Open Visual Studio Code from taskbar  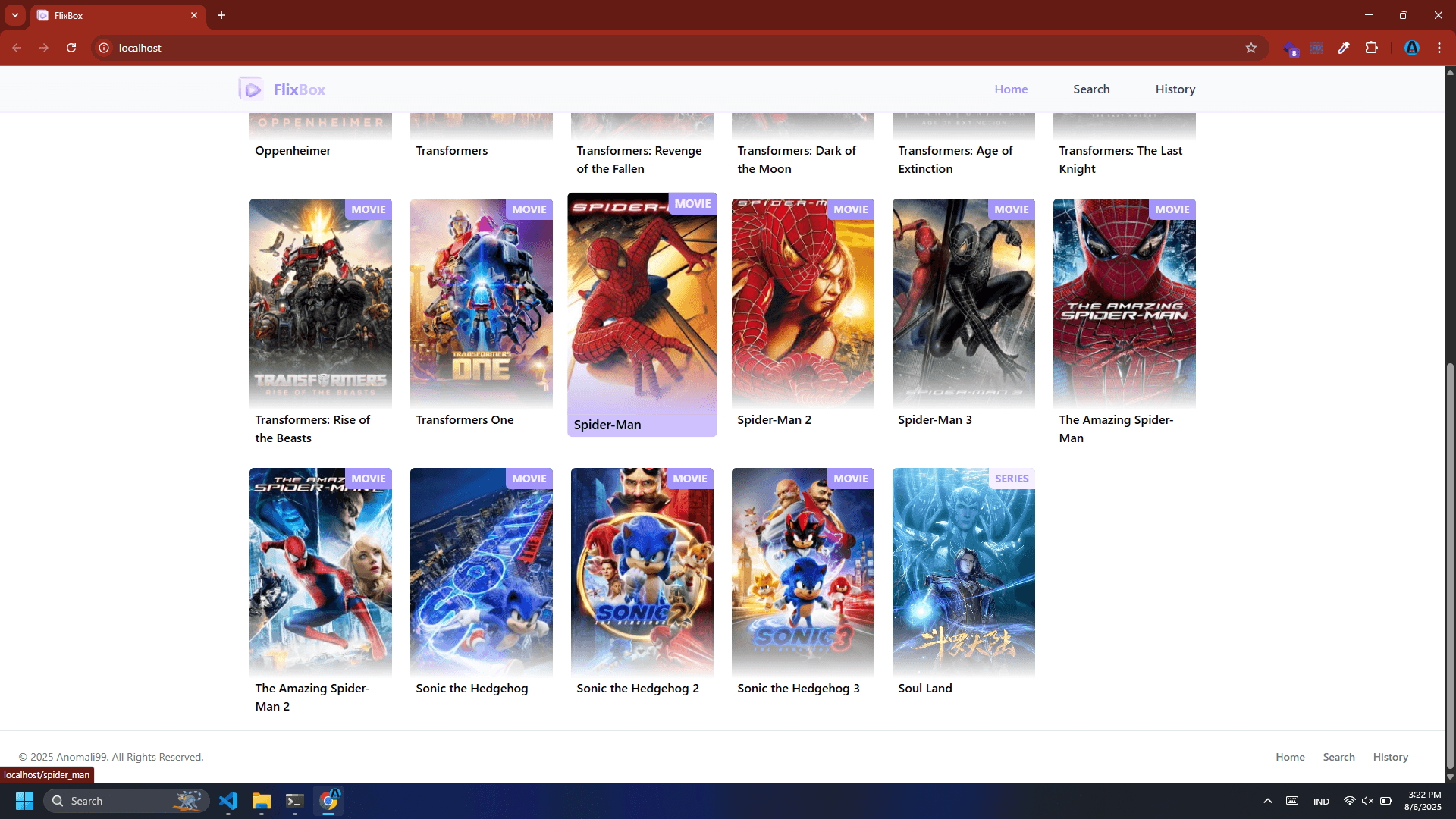pyautogui.click(x=228, y=801)
